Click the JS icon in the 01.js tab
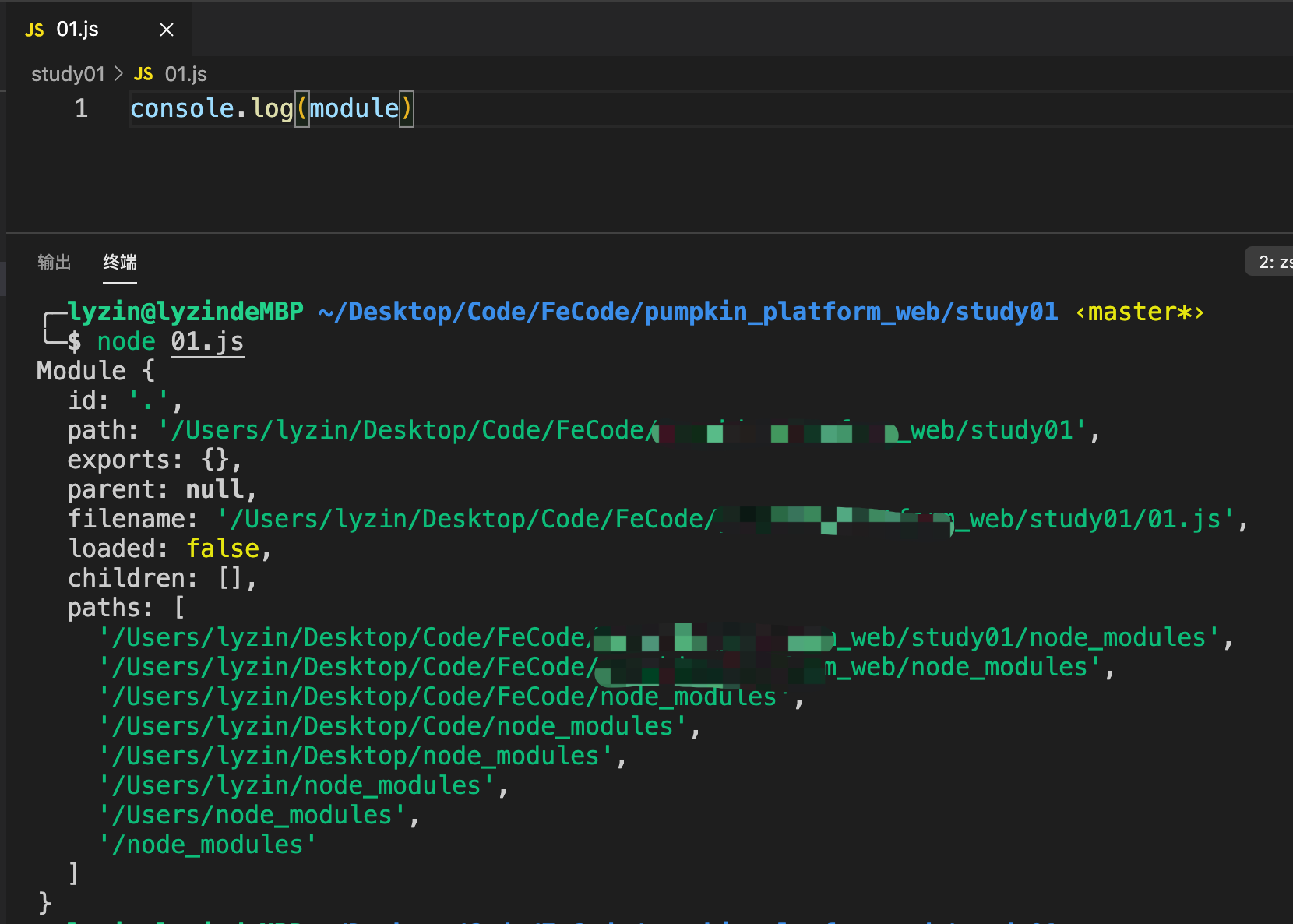1293x924 pixels. [34, 30]
